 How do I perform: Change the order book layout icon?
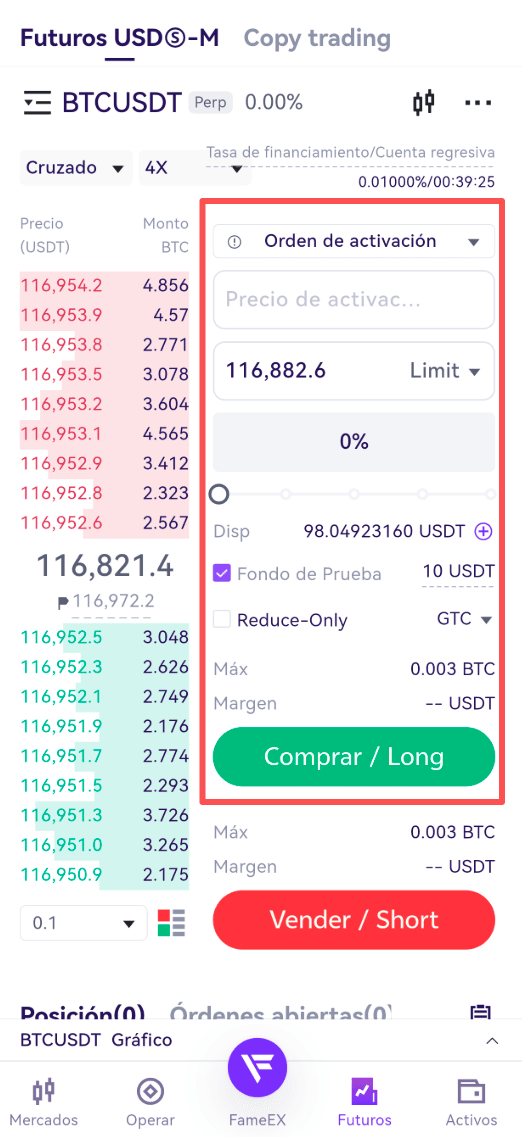pos(172,923)
